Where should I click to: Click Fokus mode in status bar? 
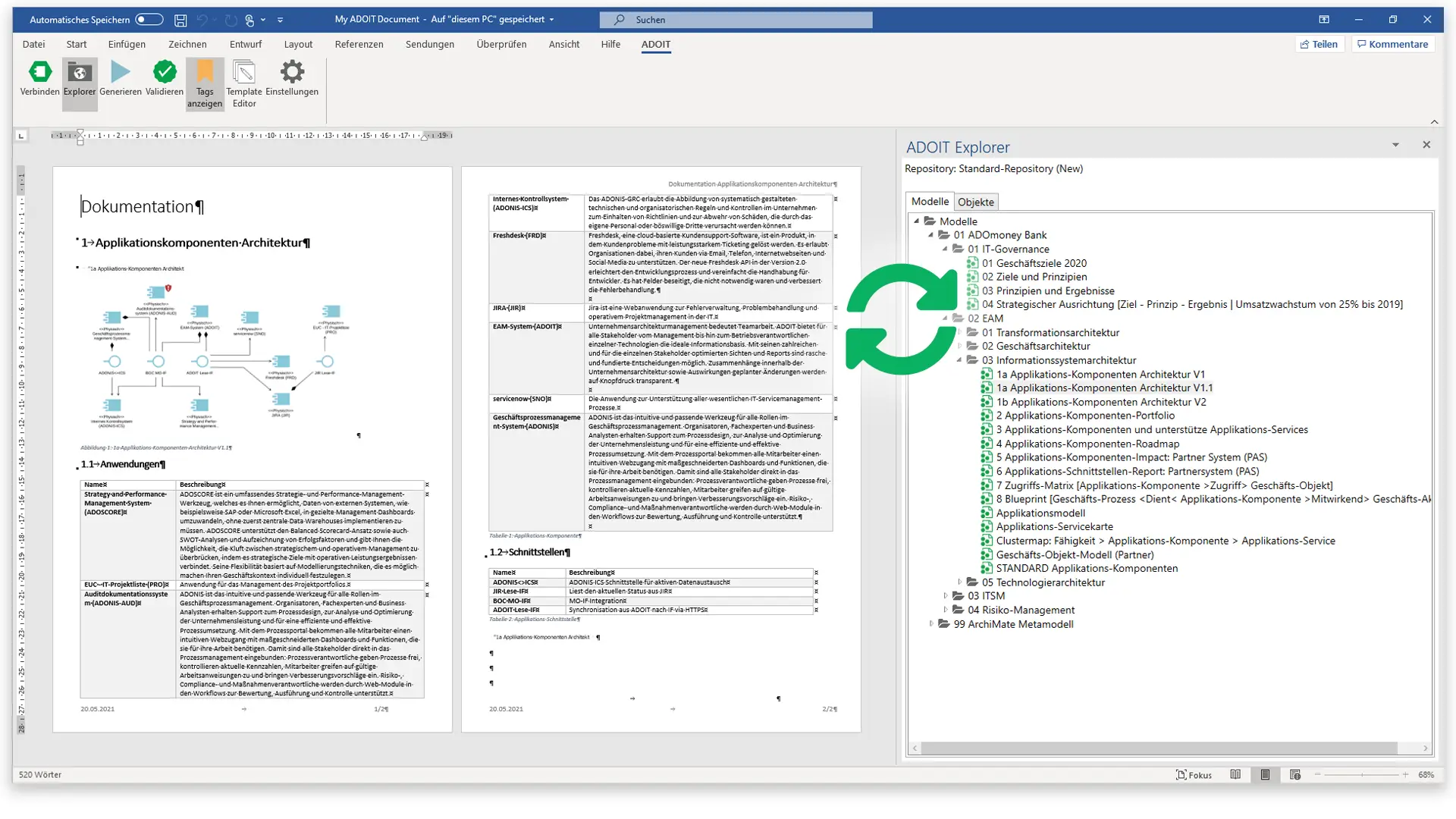1194,775
